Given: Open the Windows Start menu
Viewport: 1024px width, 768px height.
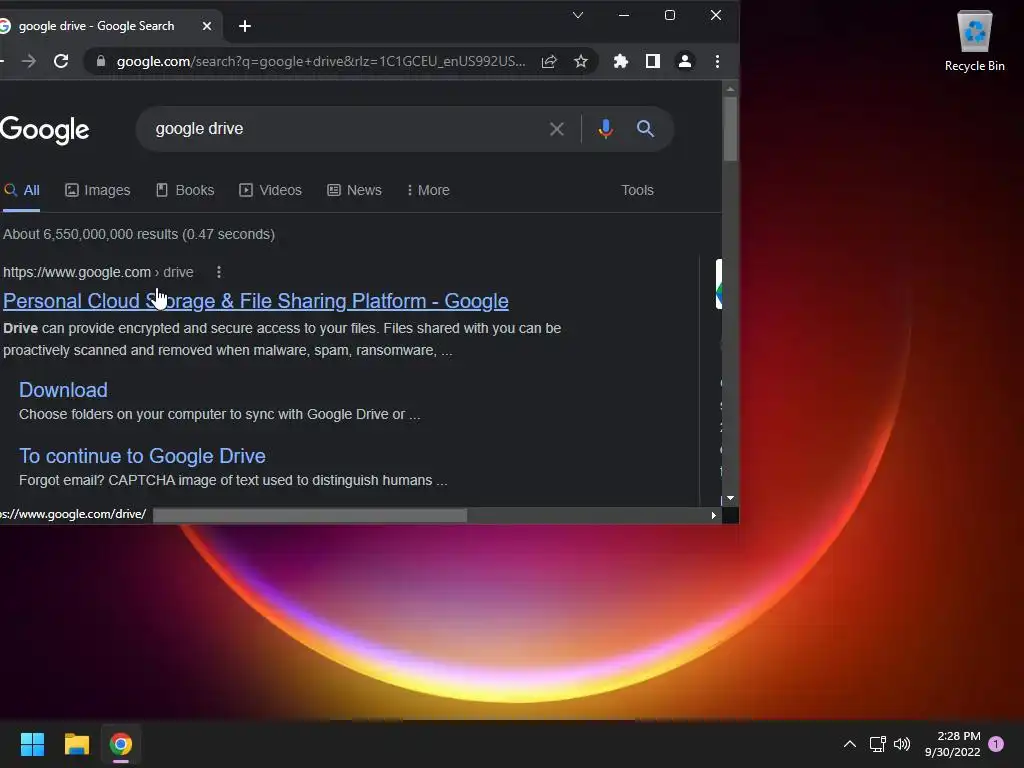Looking at the screenshot, I should click(x=32, y=744).
